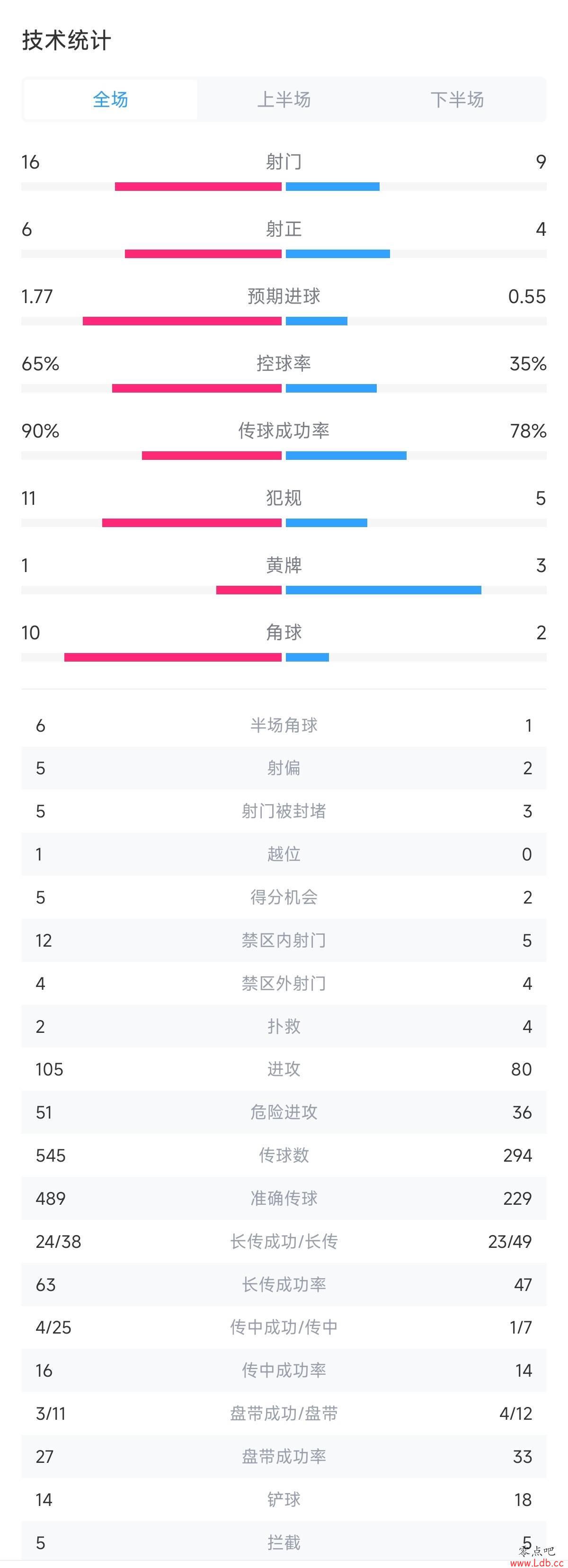This screenshot has width=568, height=1568.
Task: Click the 传球数 row
Action: [x=284, y=1156]
